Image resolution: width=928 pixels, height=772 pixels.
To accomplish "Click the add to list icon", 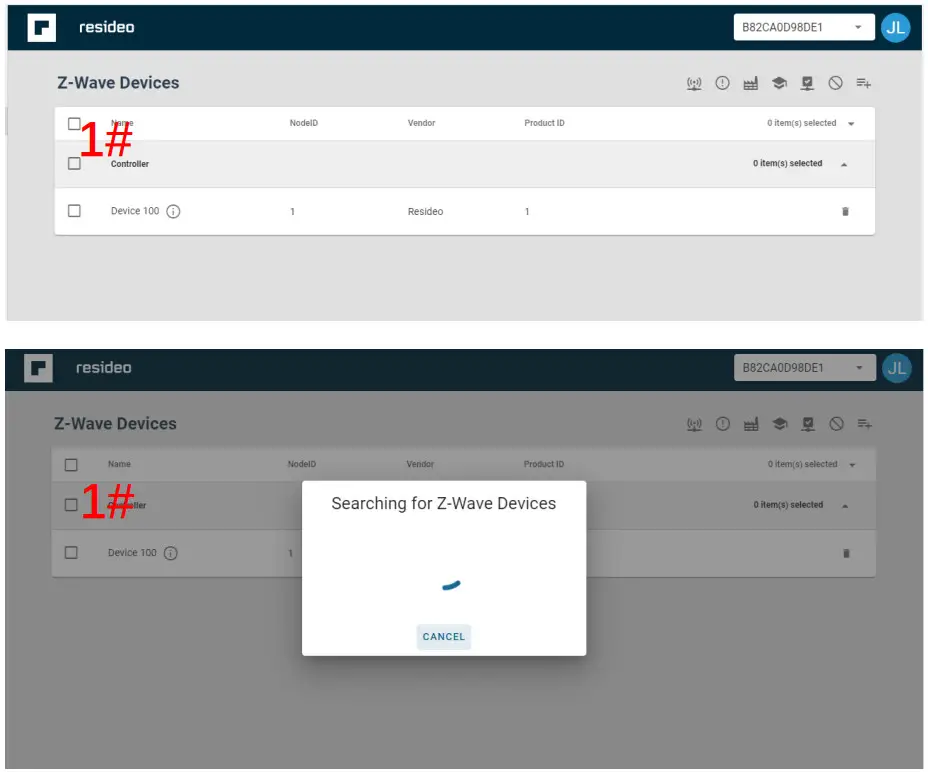I will 862,84.
